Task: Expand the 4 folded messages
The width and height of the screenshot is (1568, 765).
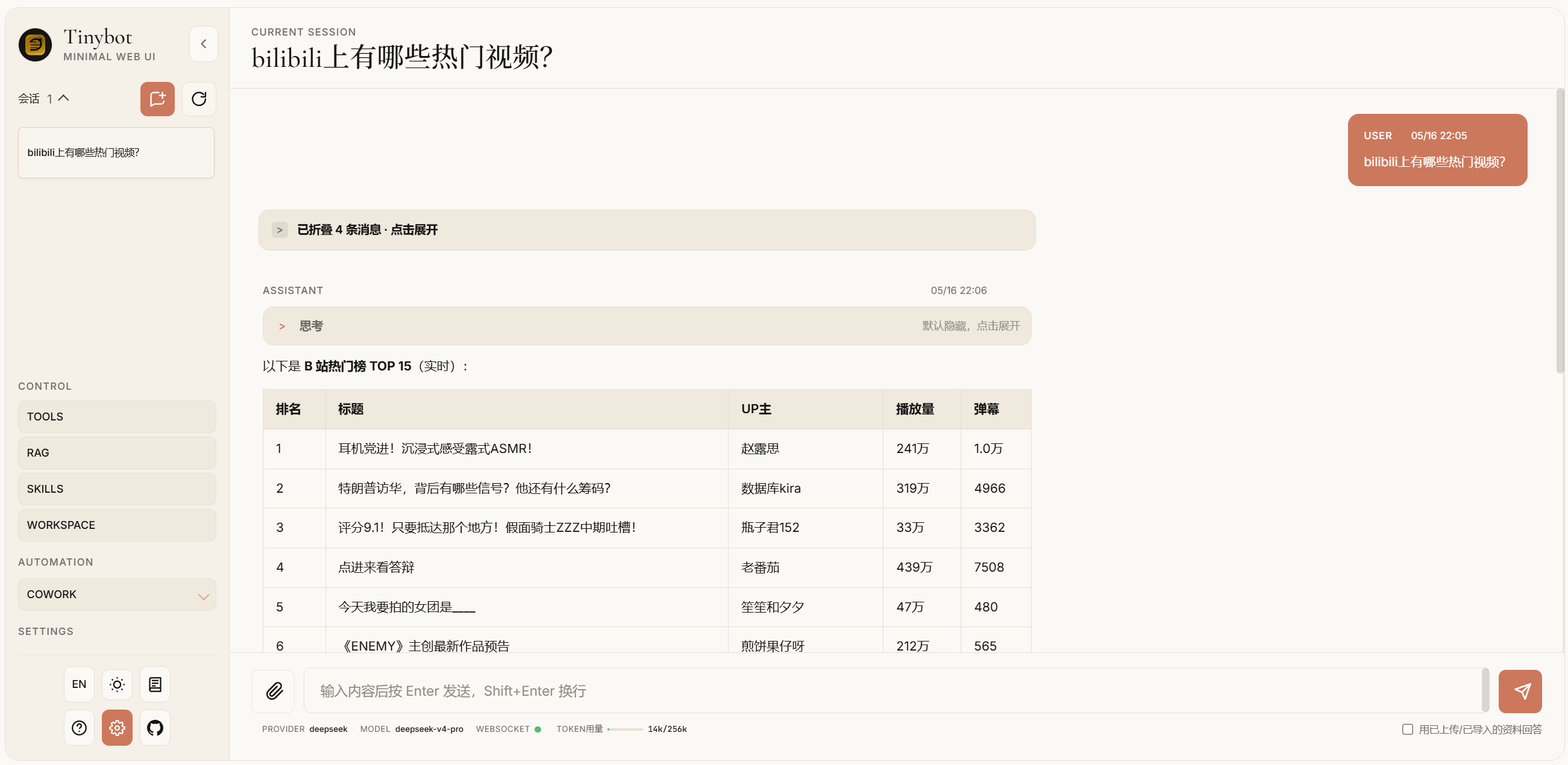Action: (x=647, y=230)
